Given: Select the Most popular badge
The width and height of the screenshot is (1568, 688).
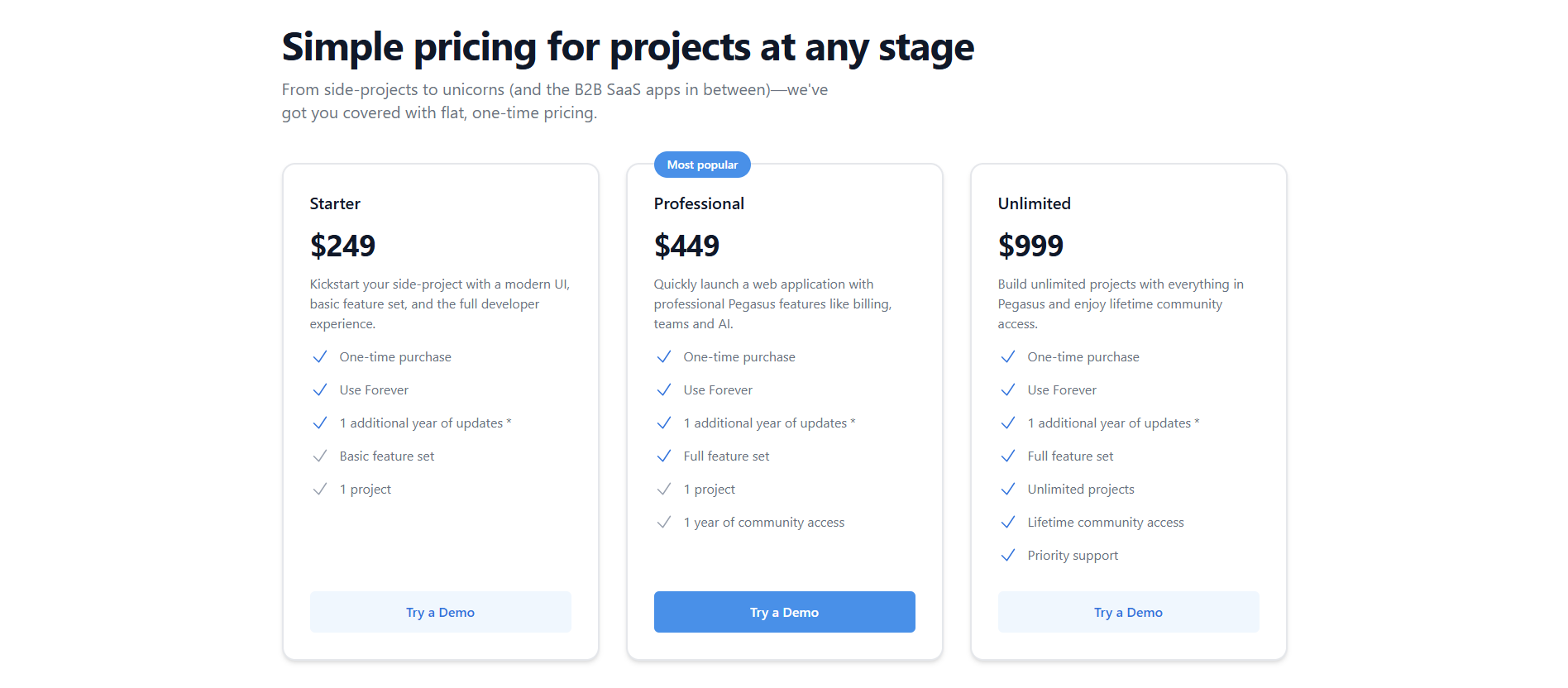Looking at the screenshot, I should tap(702, 164).
